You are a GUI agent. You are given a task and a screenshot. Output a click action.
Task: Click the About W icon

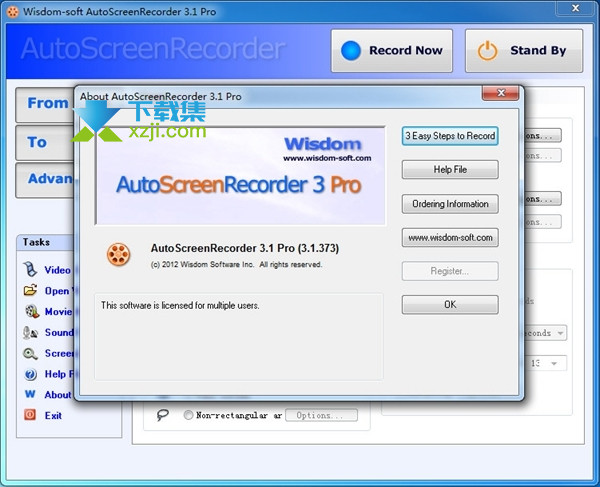30,394
